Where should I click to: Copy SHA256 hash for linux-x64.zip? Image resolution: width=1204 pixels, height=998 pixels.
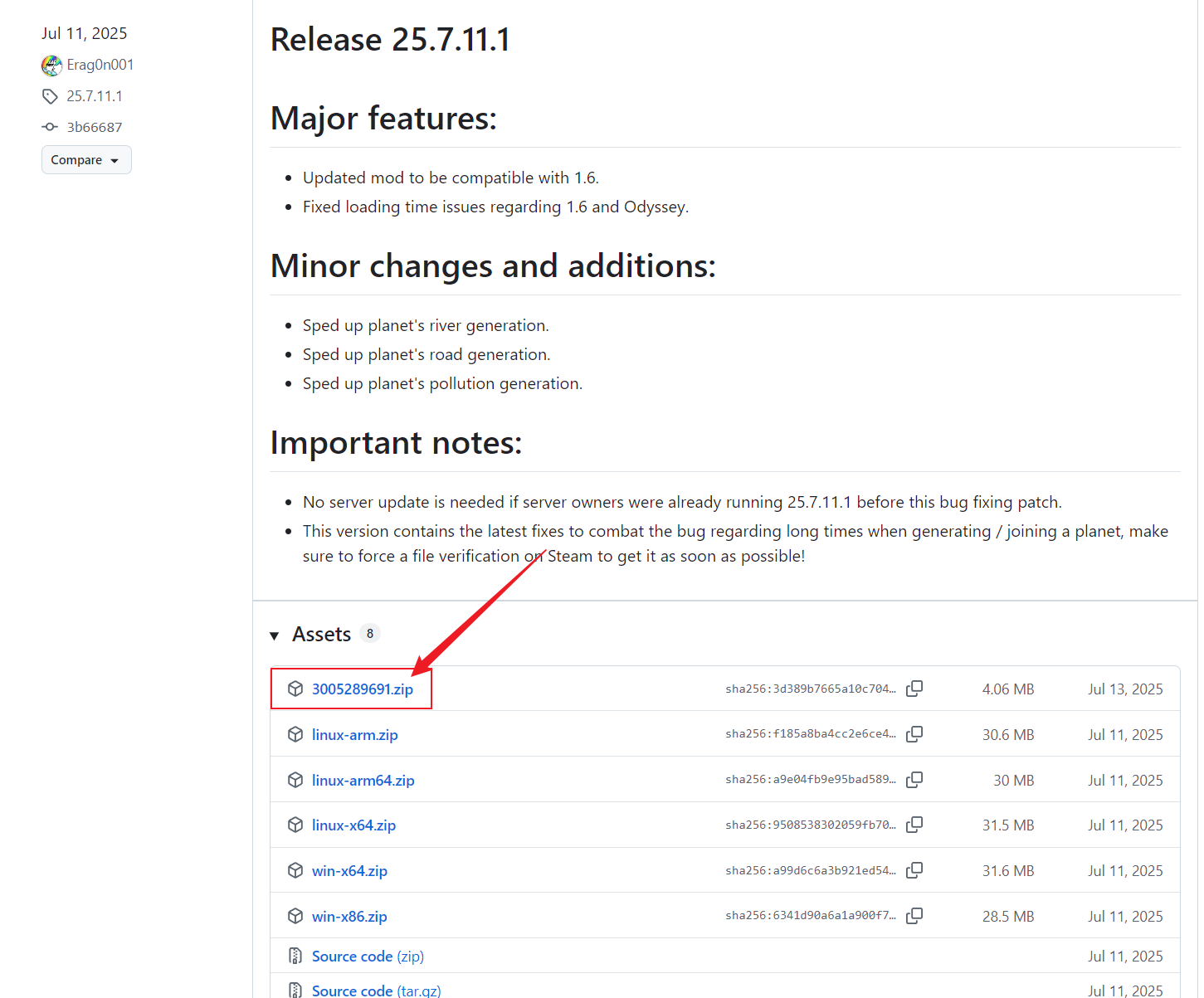914,825
